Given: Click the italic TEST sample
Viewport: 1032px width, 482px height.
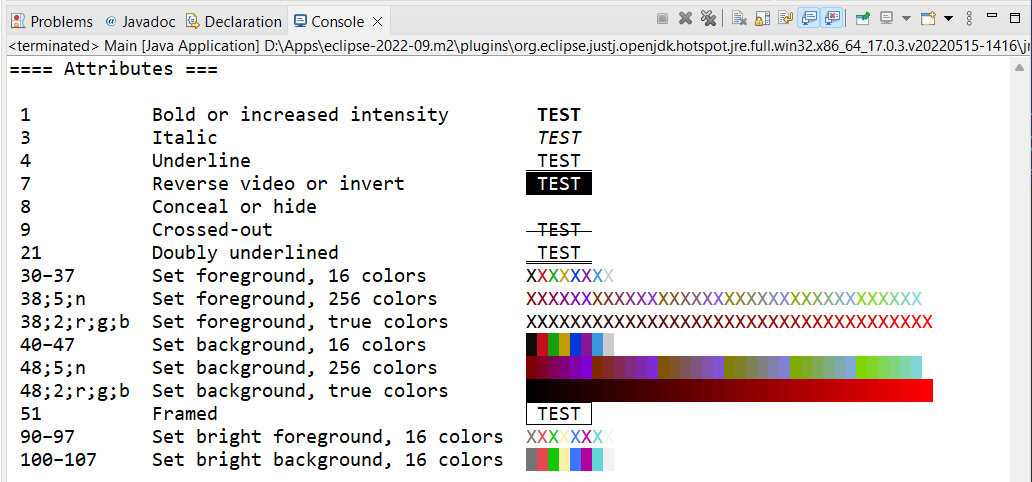Looking at the screenshot, I should pos(559,138).
